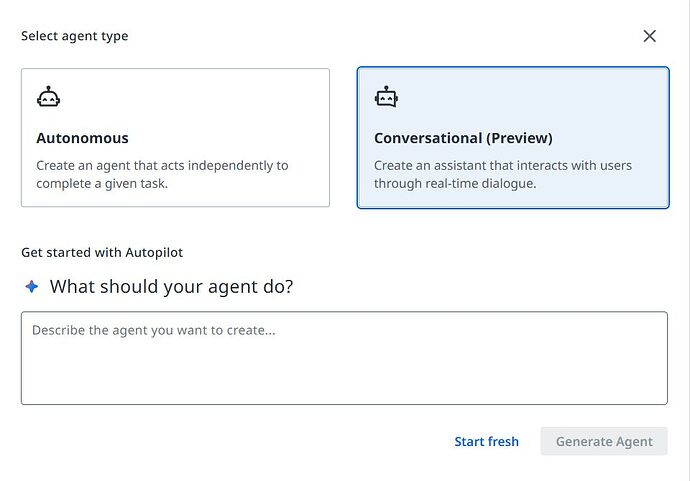The width and height of the screenshot is (690, 481).
Task: Click the Autonomous card description text
Action: click(162, 174)
